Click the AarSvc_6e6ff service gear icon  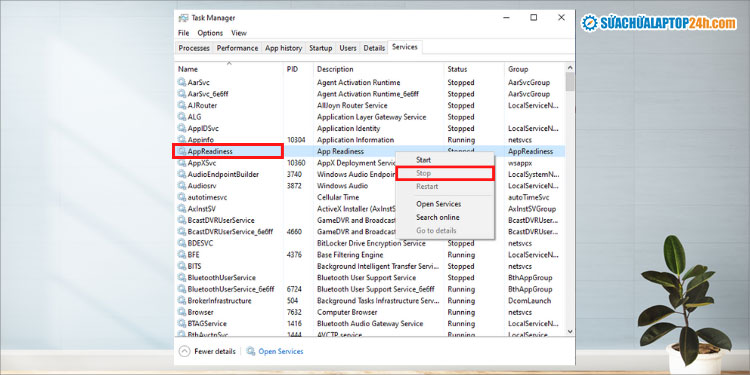(182, 94)
